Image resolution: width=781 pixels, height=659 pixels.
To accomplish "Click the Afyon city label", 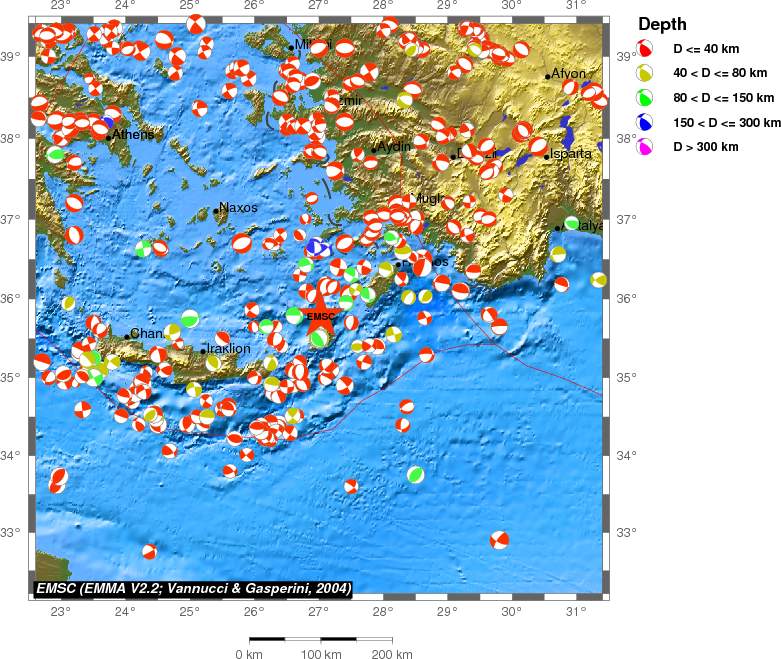I will point(568,74).
